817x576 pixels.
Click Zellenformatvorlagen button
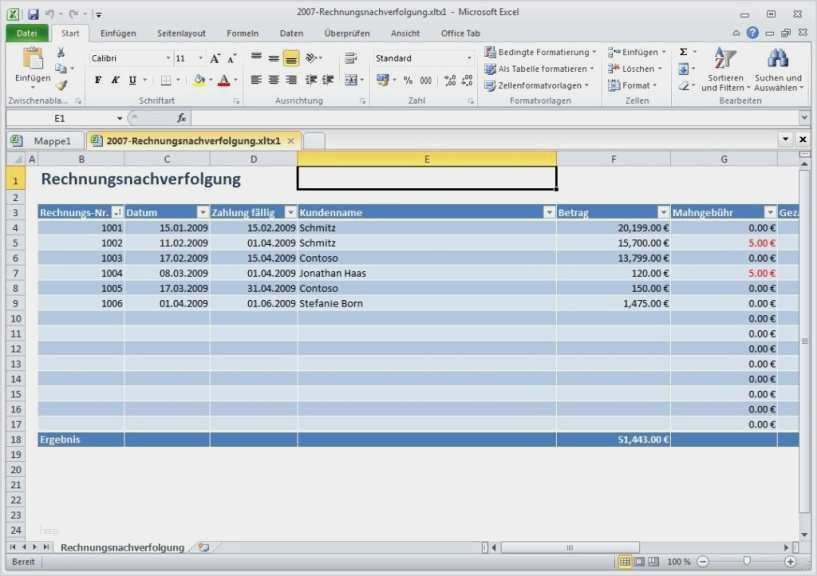point(537,85)
